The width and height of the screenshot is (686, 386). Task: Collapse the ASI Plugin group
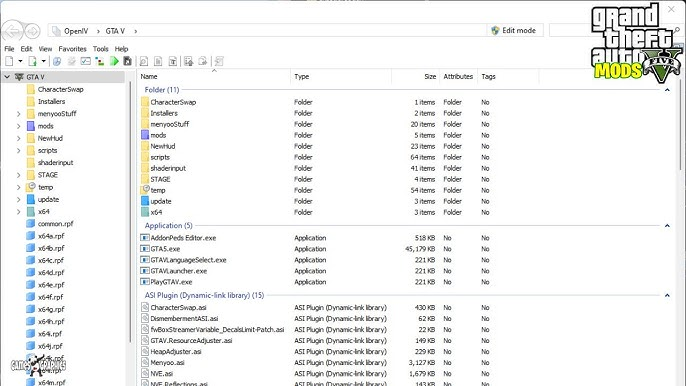(667, 295)
